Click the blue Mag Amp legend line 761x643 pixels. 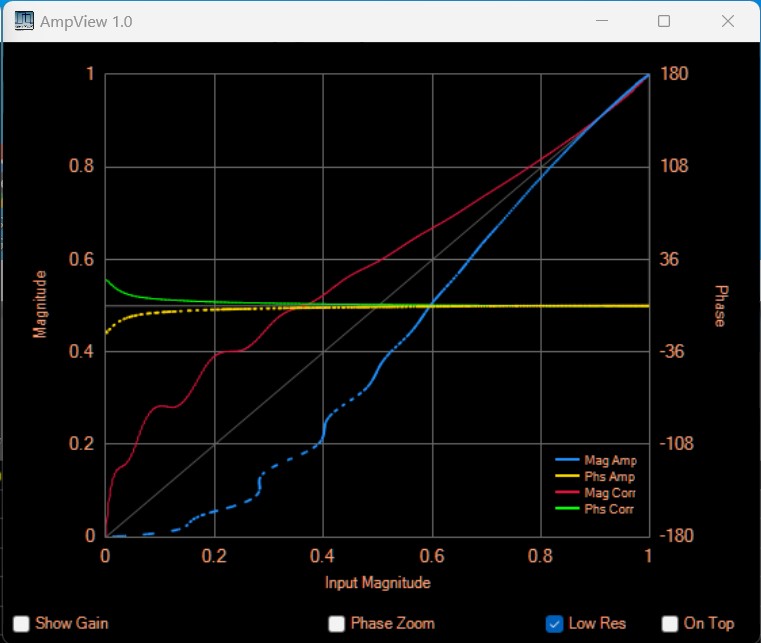pos(567,461)
